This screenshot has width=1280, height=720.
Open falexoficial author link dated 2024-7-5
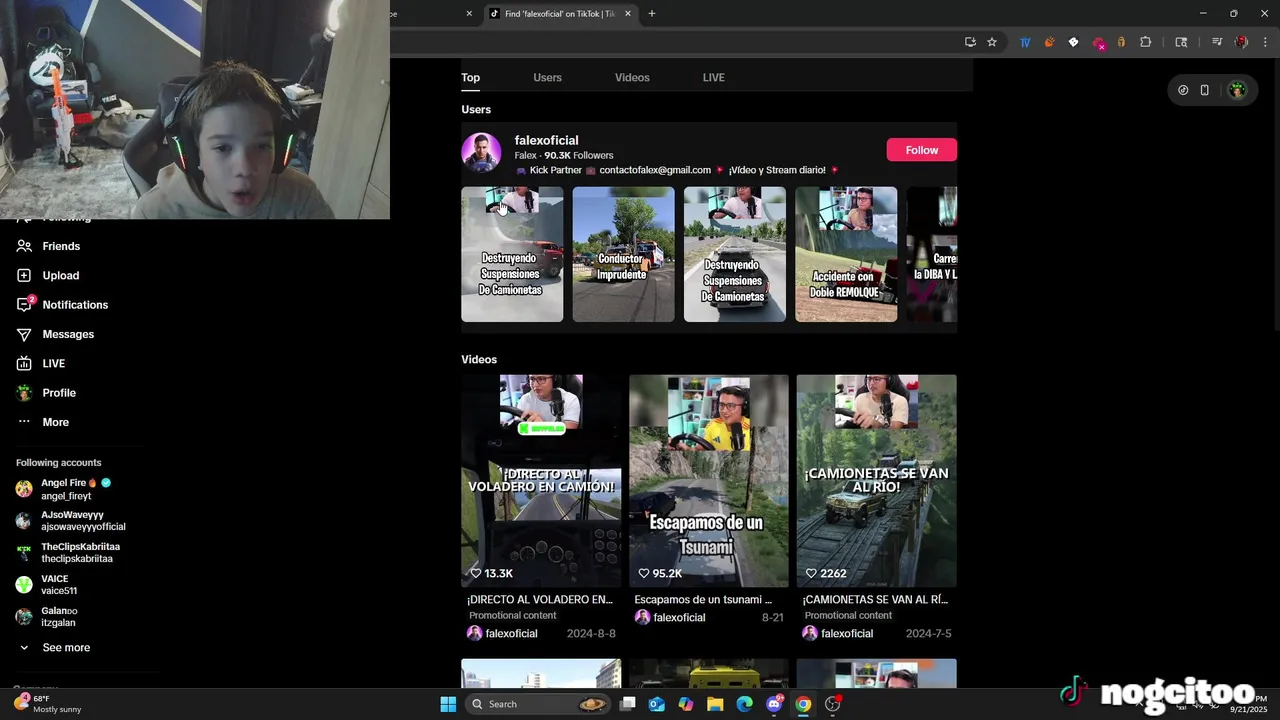pyautogui.click(x=838, y=634)
